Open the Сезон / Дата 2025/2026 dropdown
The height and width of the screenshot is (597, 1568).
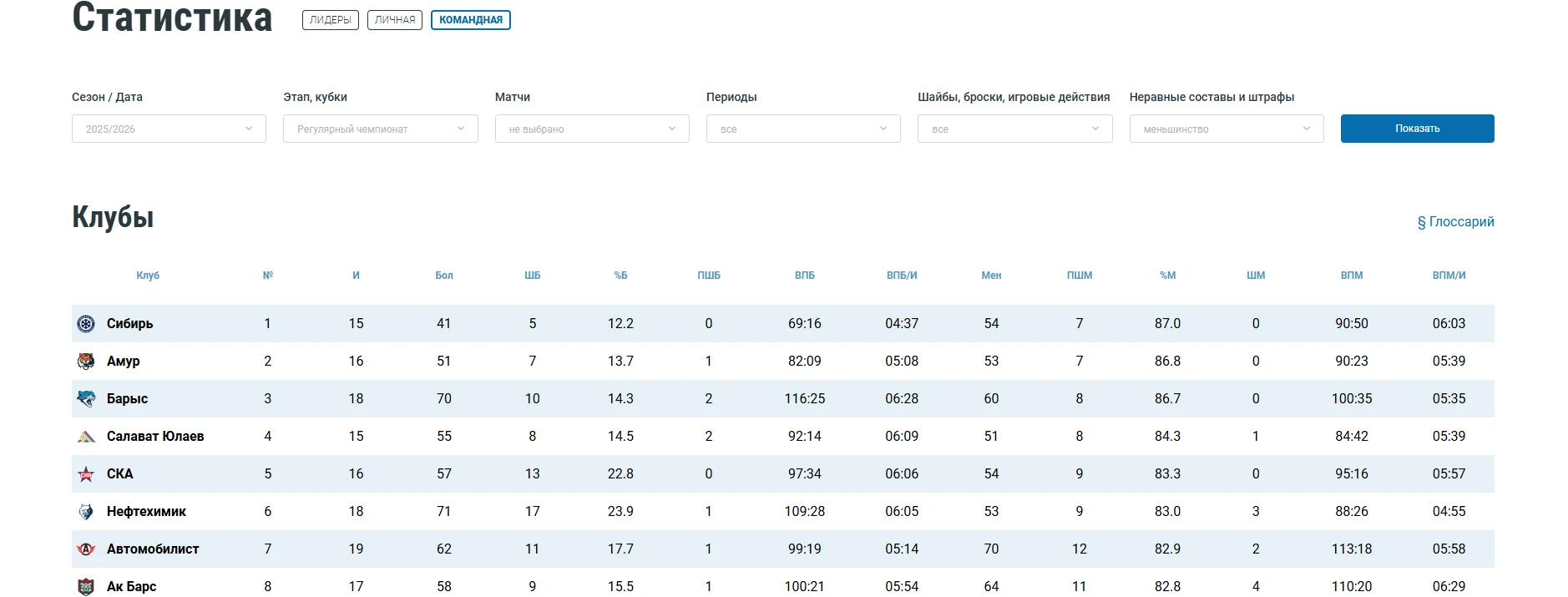click(169, 129)
